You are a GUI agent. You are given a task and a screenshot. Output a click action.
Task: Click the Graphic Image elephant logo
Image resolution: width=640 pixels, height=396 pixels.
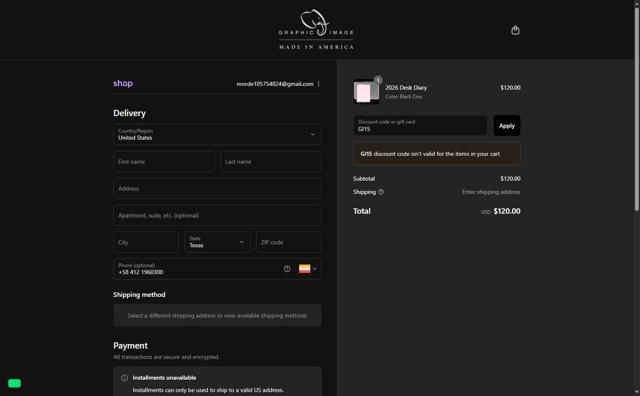point(316,30)
